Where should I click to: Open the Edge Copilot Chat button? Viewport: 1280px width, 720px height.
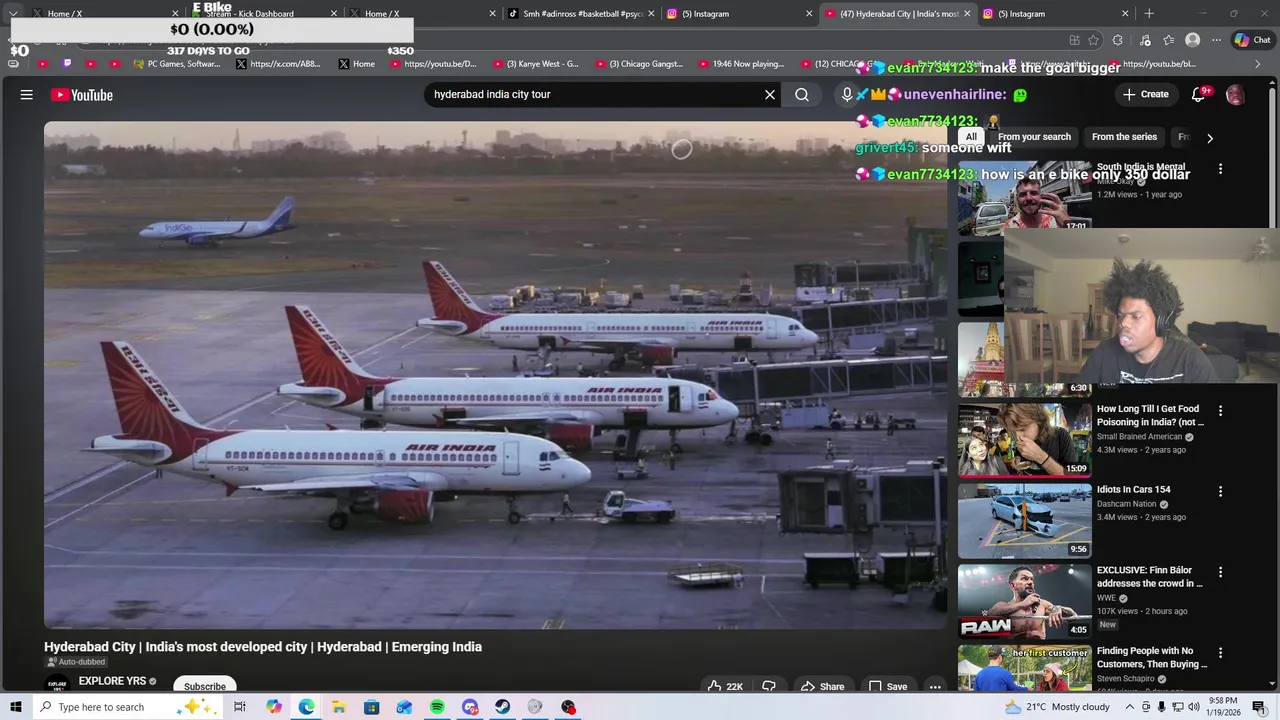pyautogui.click(x=1254, y=40)
